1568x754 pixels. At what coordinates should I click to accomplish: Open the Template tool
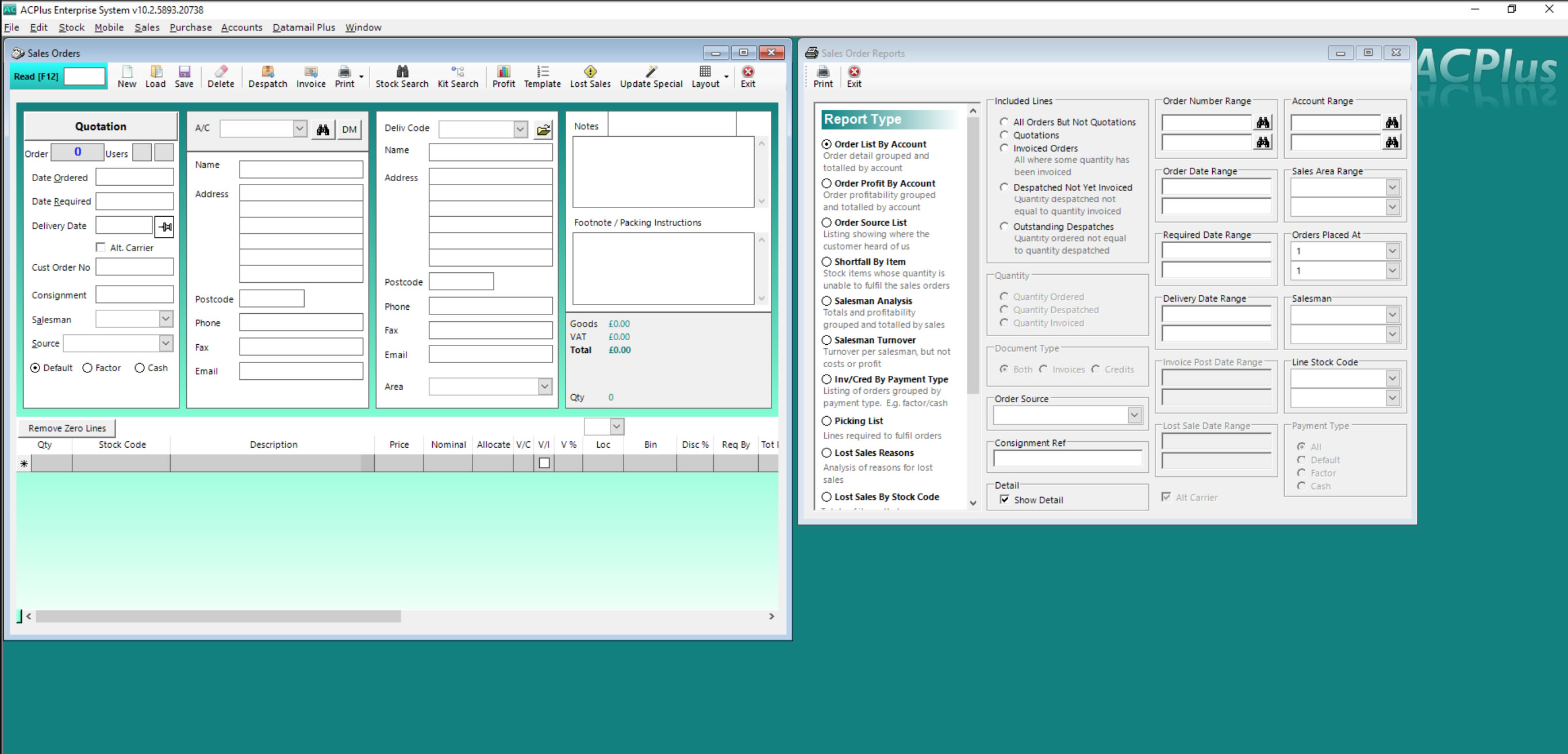coord(543,76)
